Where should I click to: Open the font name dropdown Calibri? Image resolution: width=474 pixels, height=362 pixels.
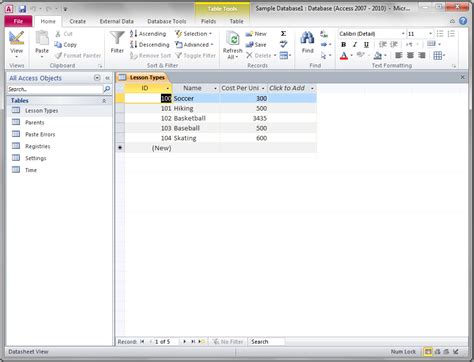[x=403, y=34]
